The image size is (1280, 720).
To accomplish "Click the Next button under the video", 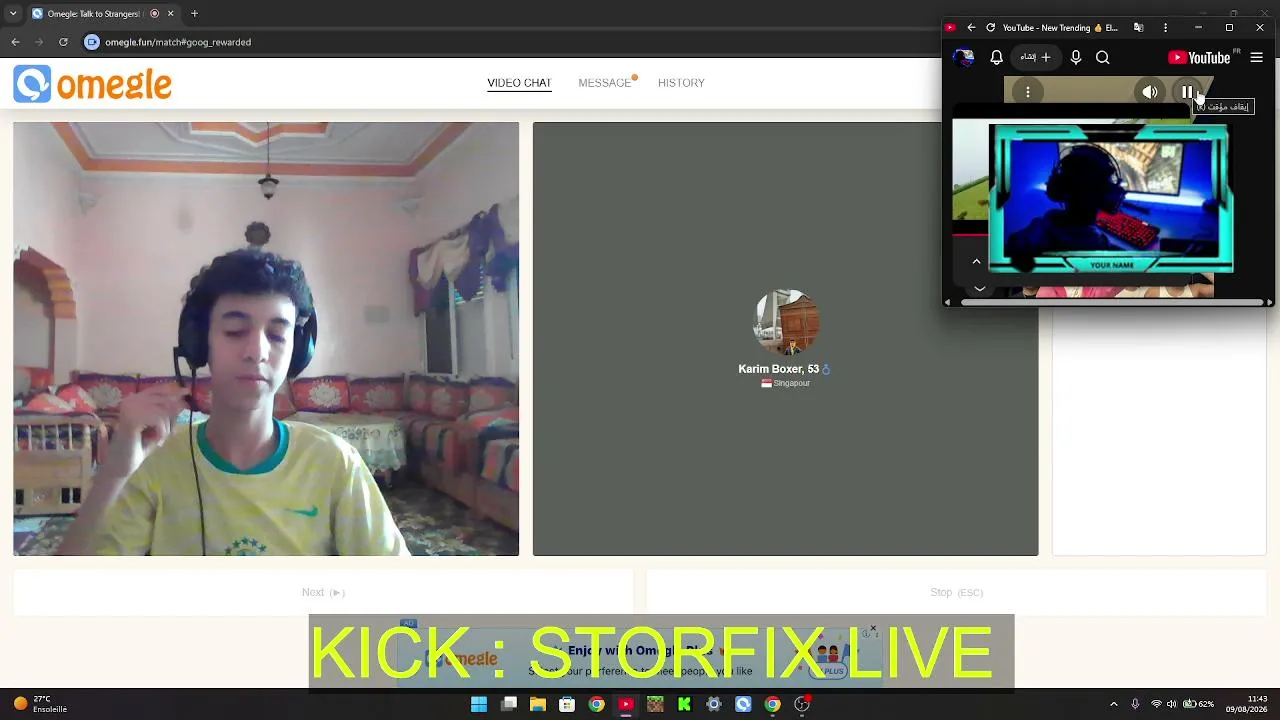I will 323,592.
